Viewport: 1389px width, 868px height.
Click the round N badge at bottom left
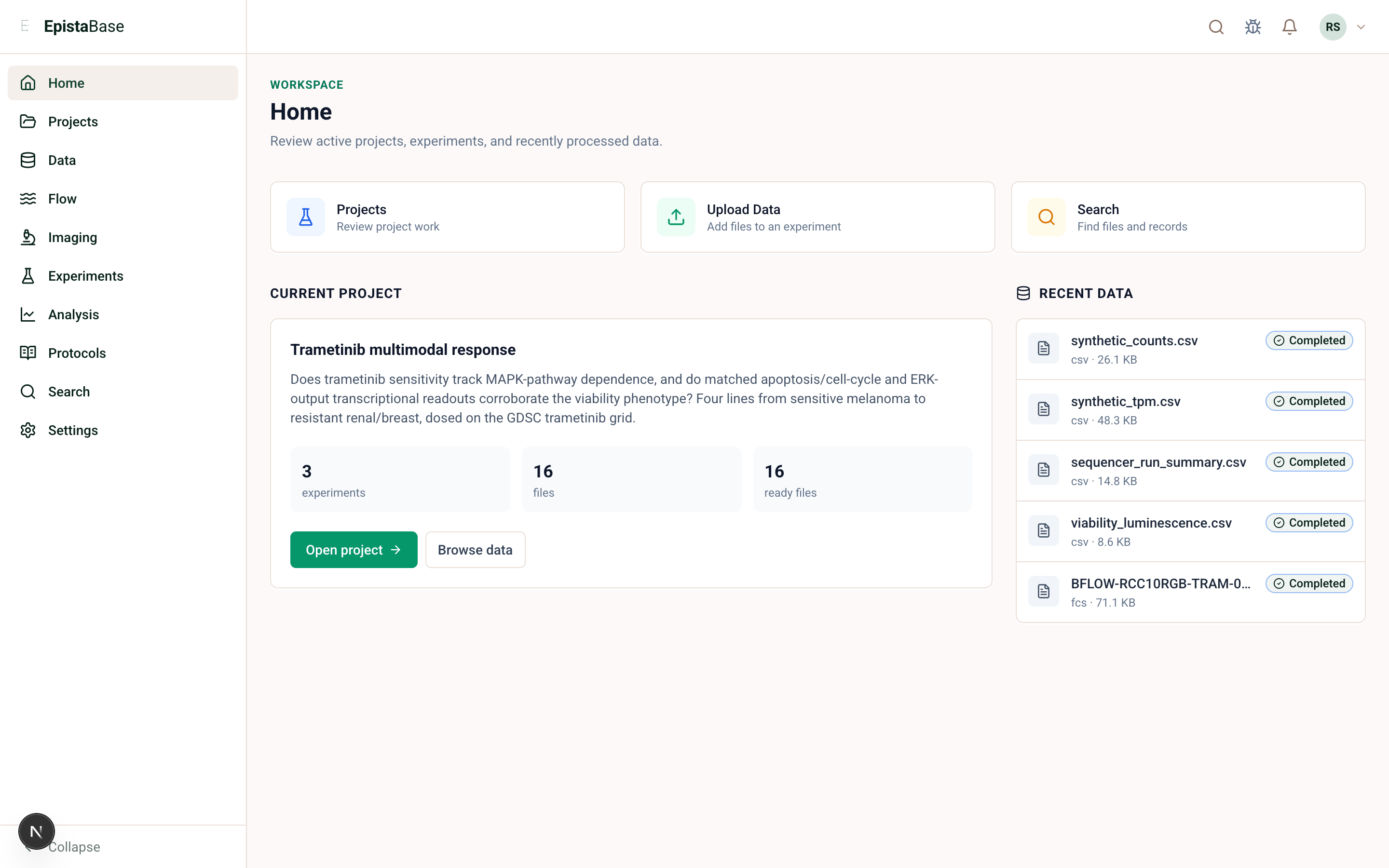point(36,831)
